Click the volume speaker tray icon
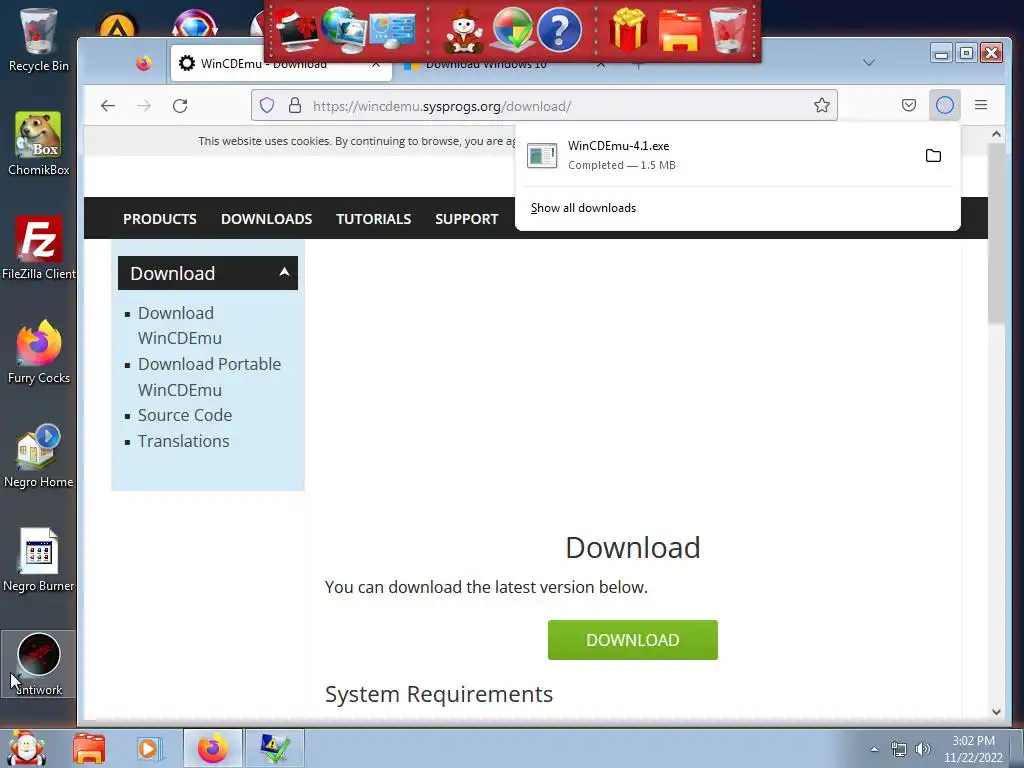Screen dimensions: 1024x768 922,749
